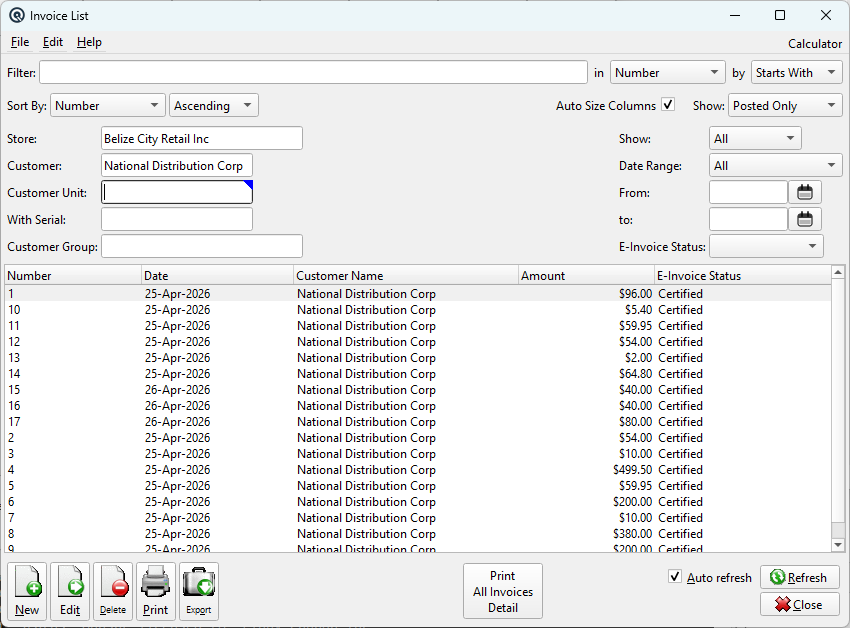Click the scrollbar down arrow of invoice list
This screenshot has width=850, height=628.
coord(838,544)
